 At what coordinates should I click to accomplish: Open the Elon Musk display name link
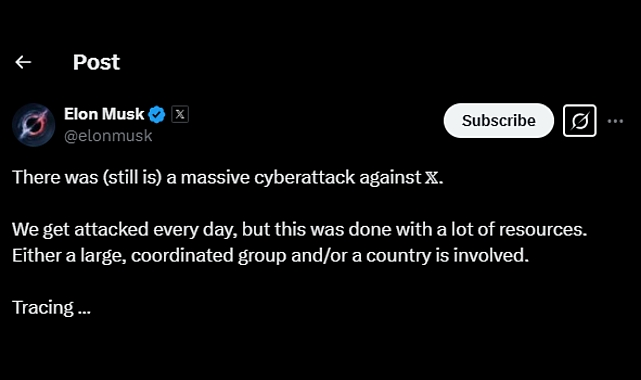(x=104, y=114)
